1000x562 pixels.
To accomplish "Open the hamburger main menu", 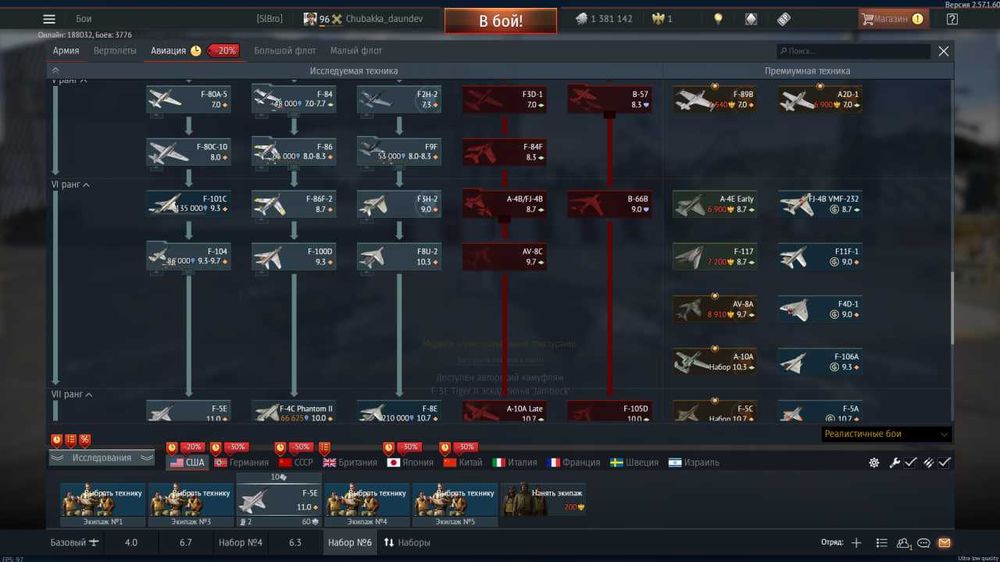I will pyautogui.click(x=49, y=19).
